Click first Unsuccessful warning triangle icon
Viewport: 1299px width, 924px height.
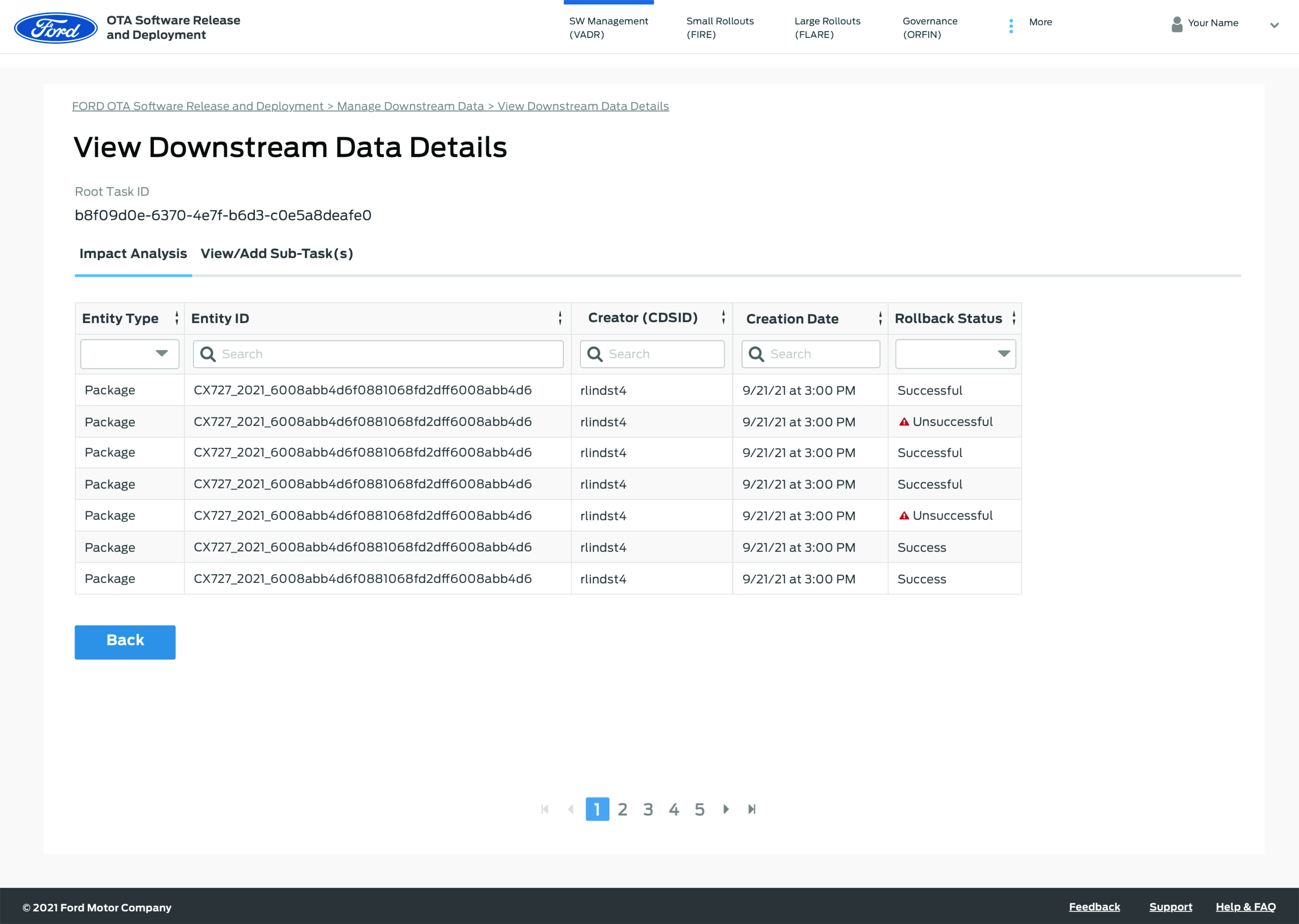coord(904,422)
